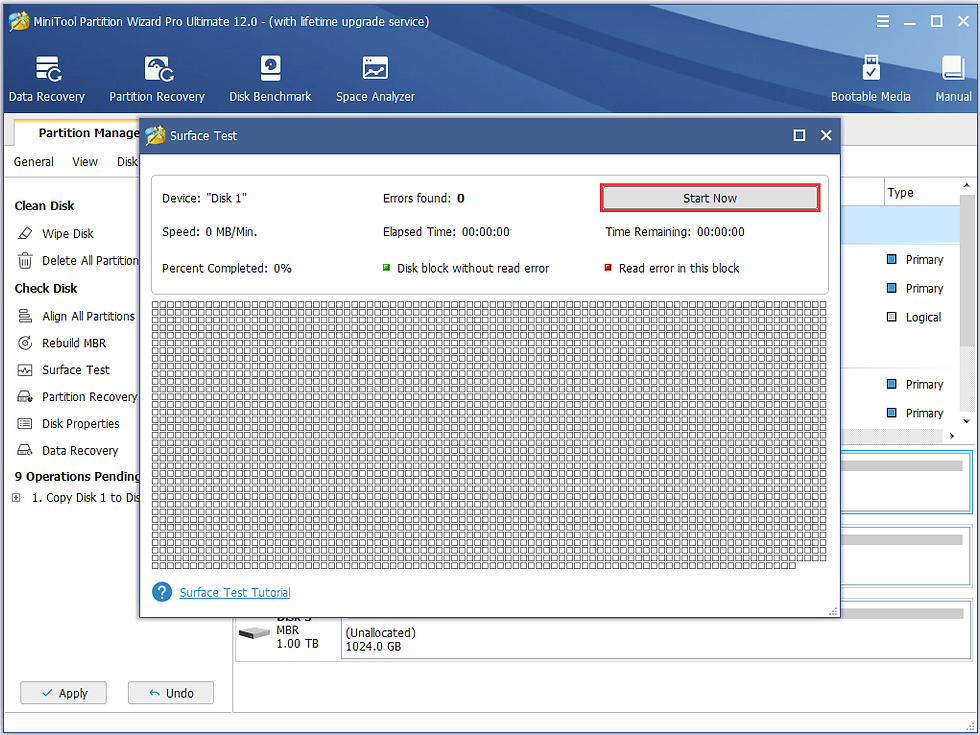Click the partition list scroll-down arrow
The height and width of the screenshot is (735, 980).
[x=967, y=421]
